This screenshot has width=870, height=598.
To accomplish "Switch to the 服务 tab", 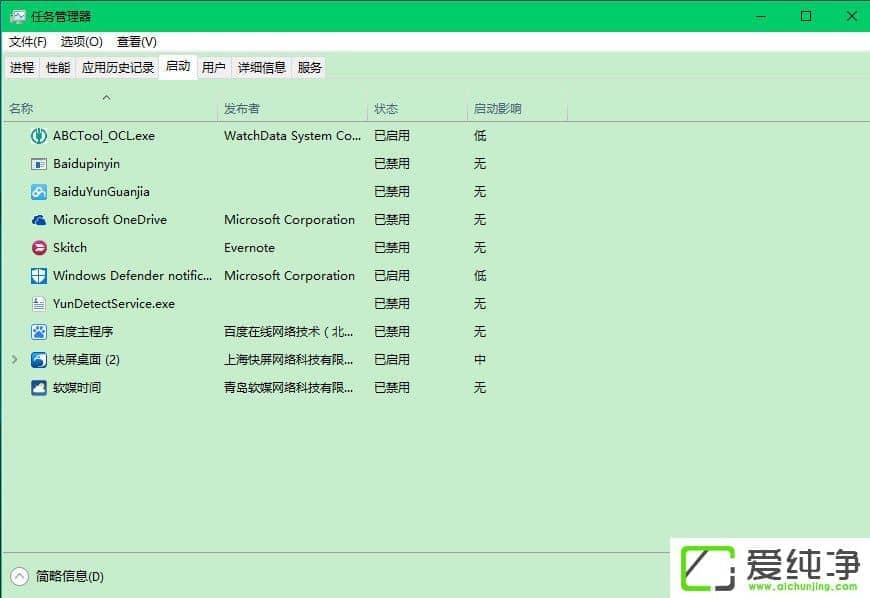I will 309,67.
